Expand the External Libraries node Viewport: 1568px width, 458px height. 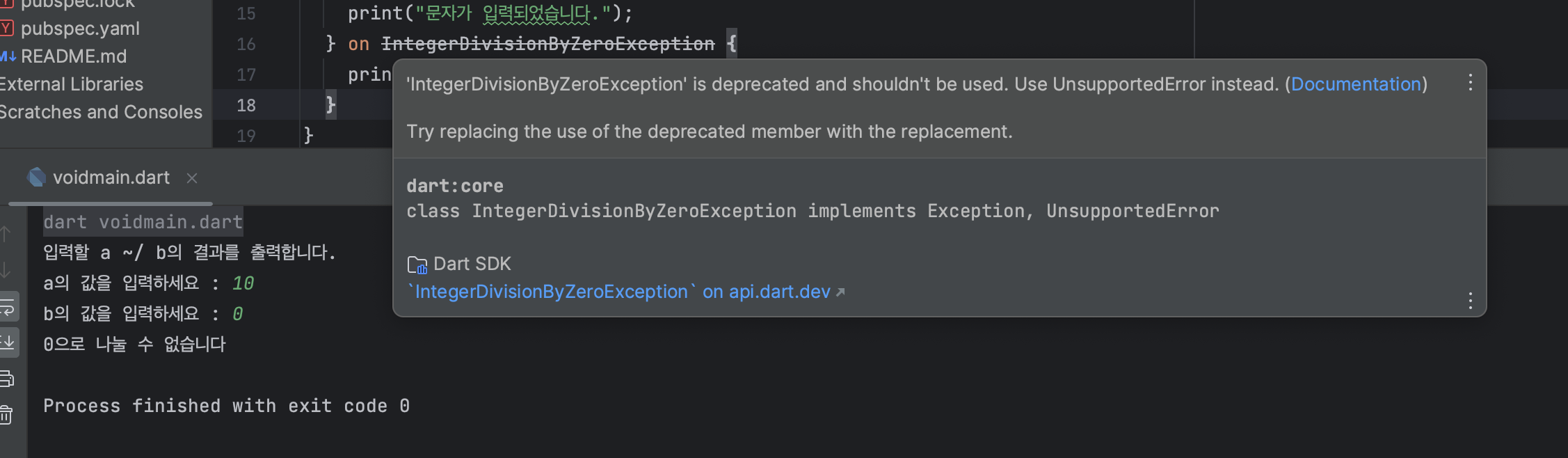point(72,84)
